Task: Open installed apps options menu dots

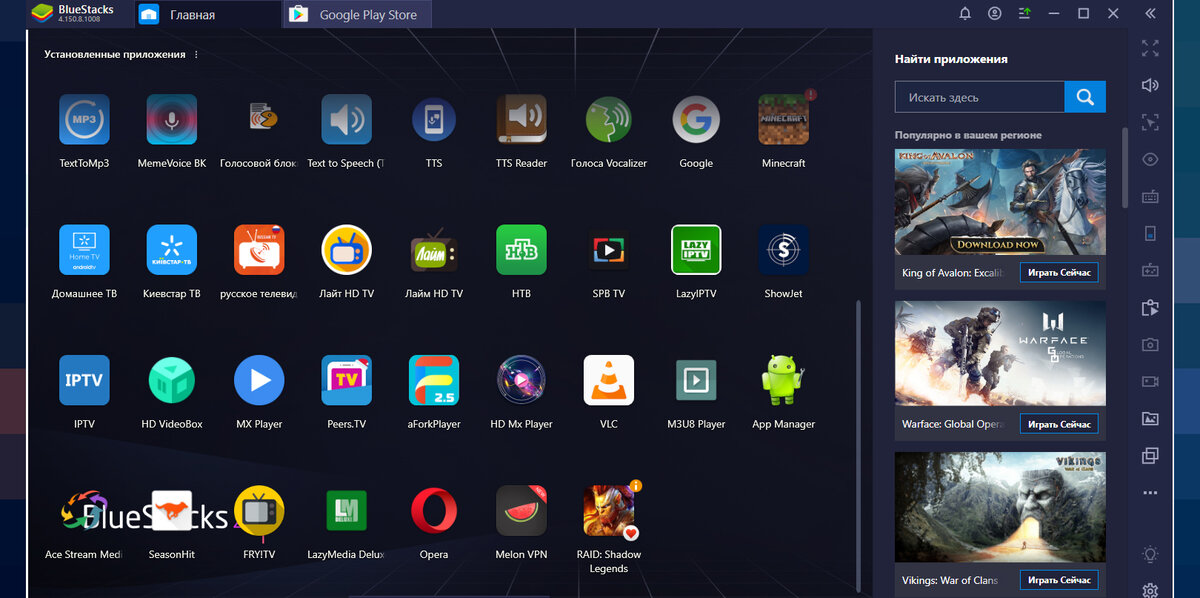Action: 196,55
